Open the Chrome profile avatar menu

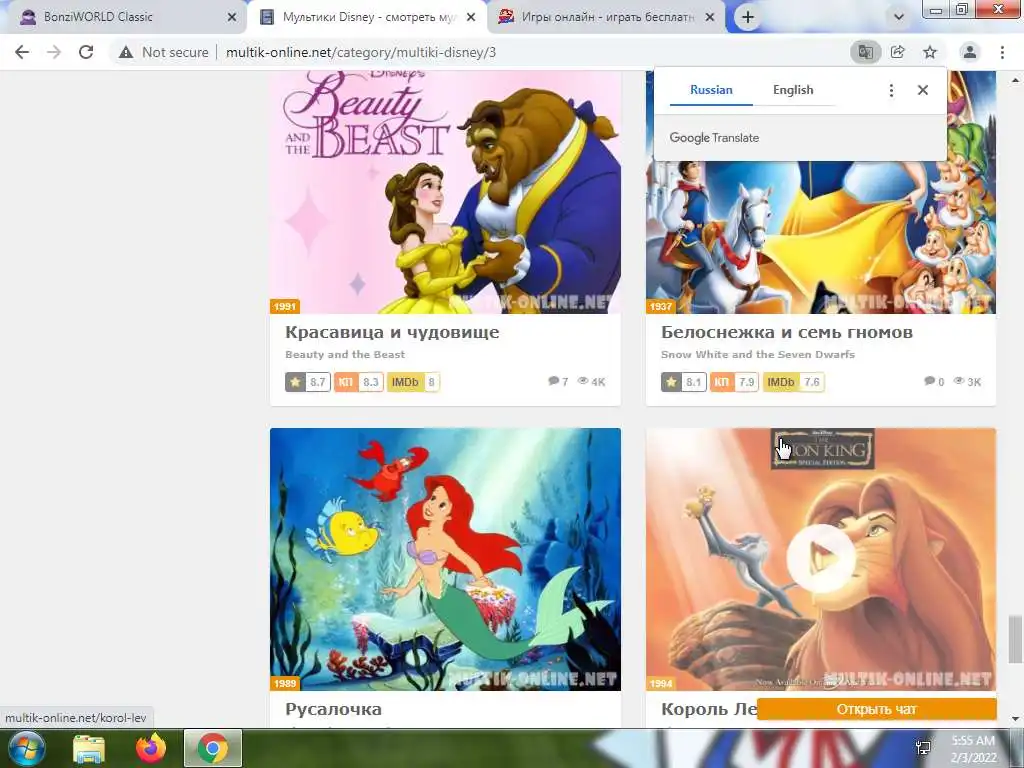click(x=970, y=52)
